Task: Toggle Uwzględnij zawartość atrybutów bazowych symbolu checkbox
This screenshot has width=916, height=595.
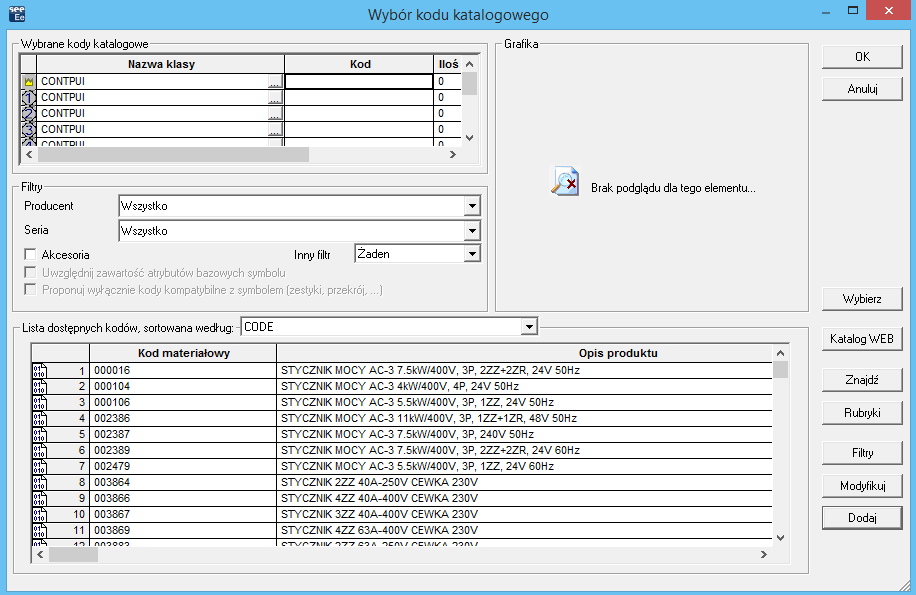Action: pos(30,273)
